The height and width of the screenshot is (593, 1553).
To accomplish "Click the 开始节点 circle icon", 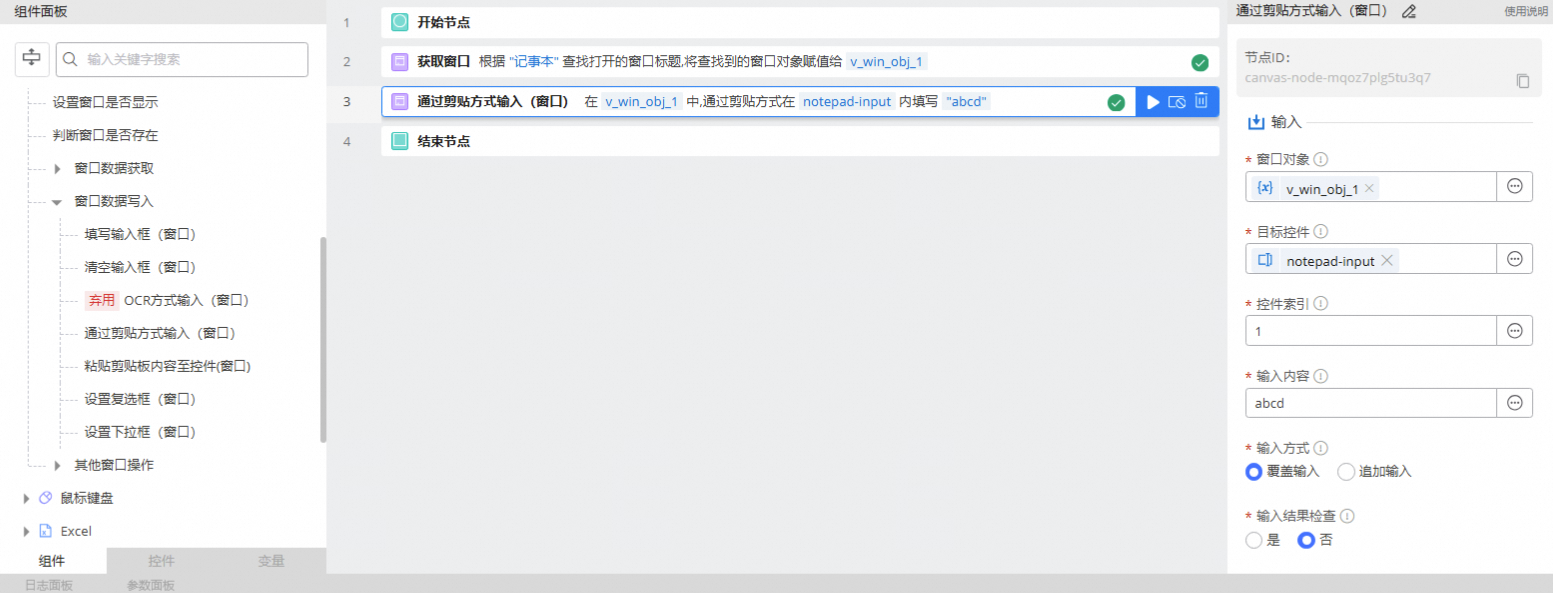I will 400,21.
